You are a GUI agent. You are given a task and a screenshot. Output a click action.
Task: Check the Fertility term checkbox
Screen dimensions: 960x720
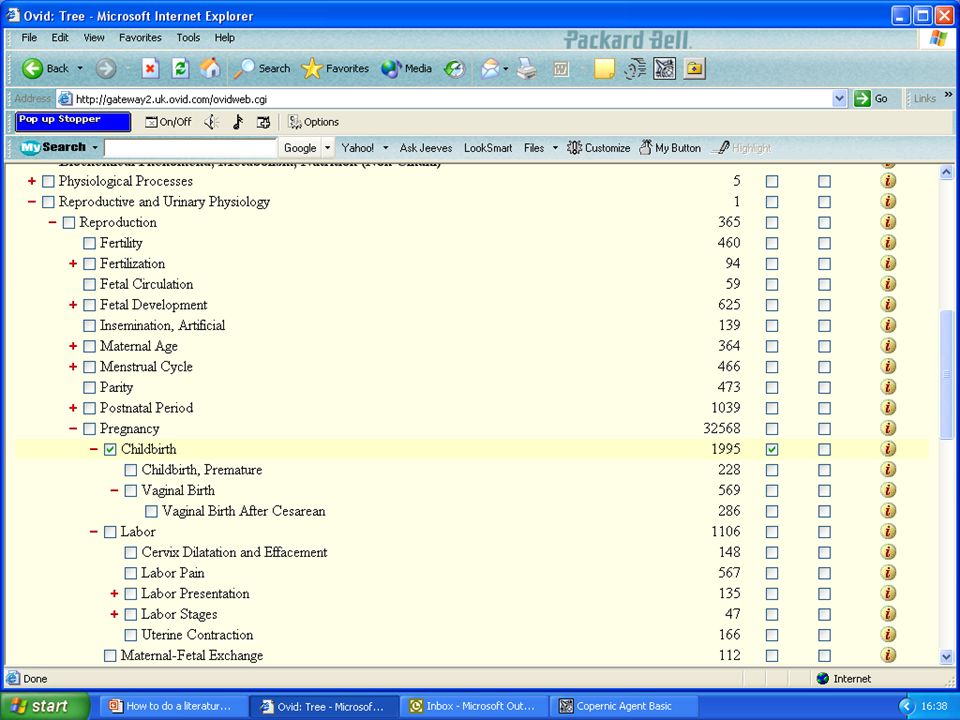pos(89,243)
